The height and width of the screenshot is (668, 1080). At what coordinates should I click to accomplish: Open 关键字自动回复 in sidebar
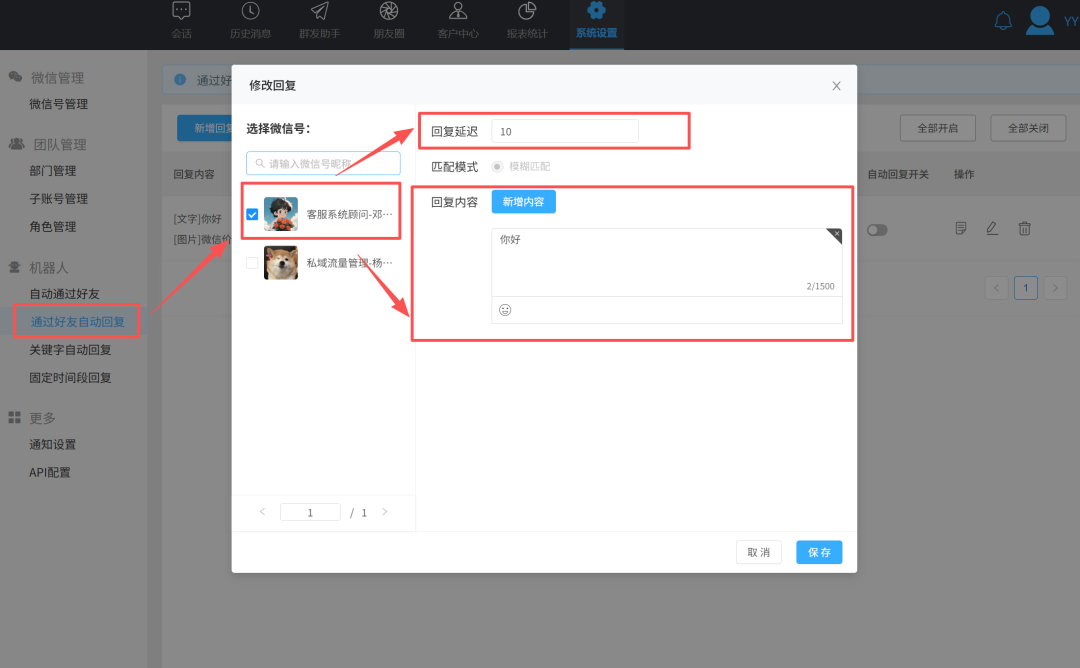pyautogui.click(x=70, y=350)
